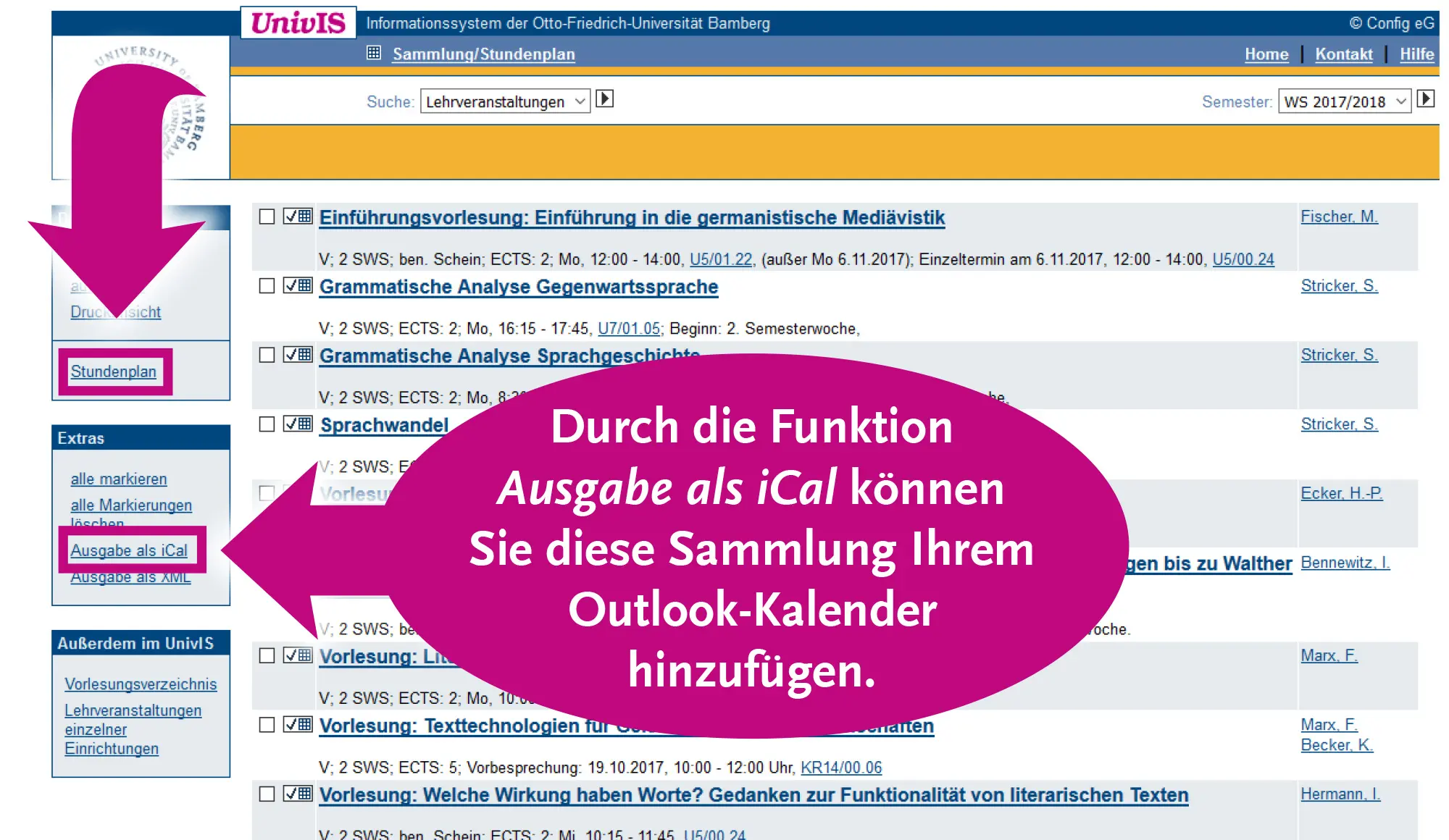Check the box for Grammatische Analyse Gegenwartssprache
The image size is (1449, 840).
[267, 286]
